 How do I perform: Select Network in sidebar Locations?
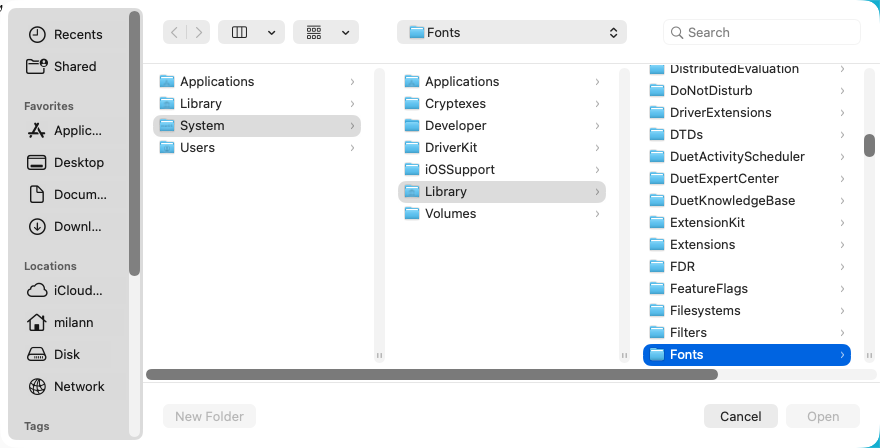(65, 386)
